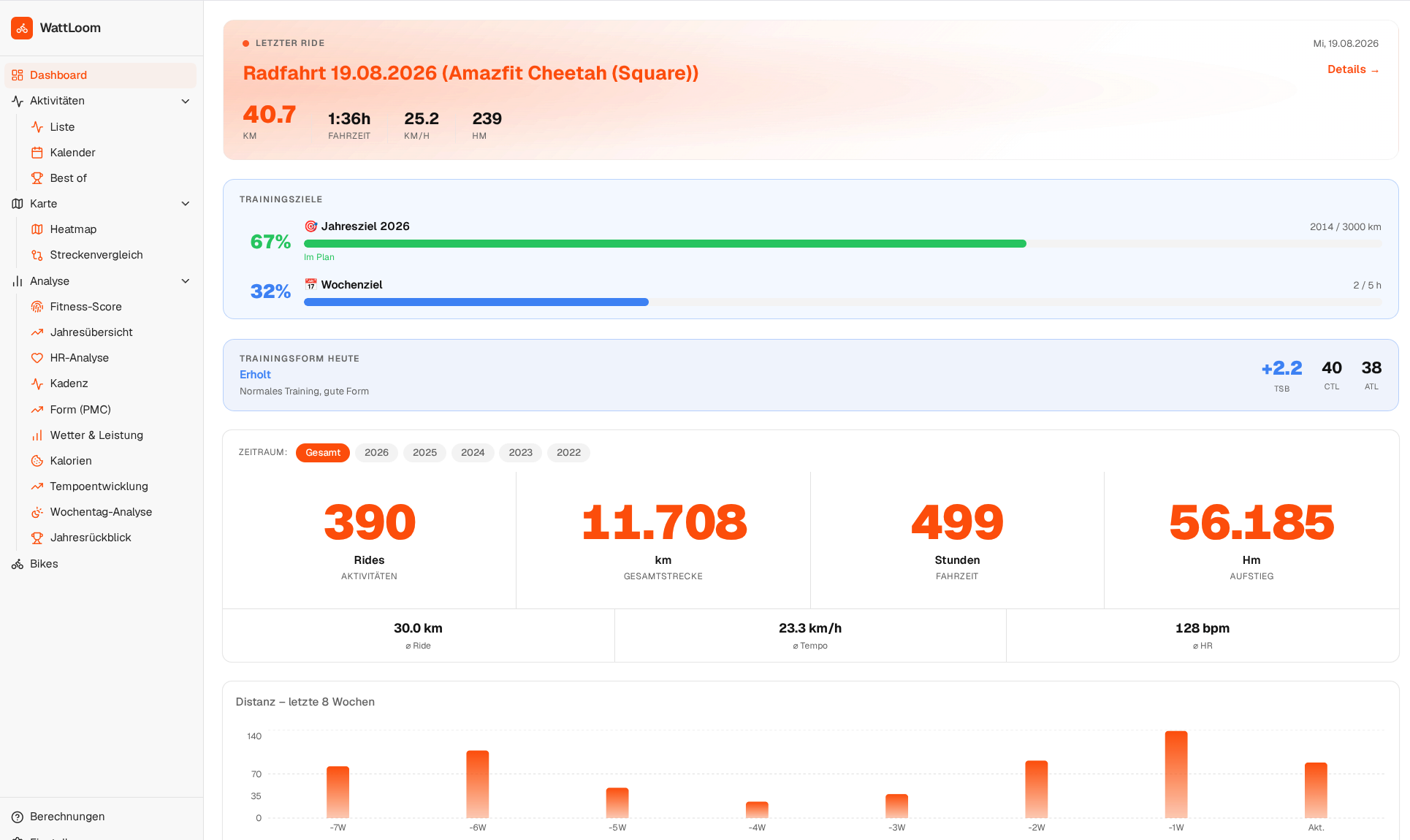Click the Jahresziel 2026 green progress bar
The width and height of the screenshot is (1410, 840).
pyautogui.click(x=665, y=244)
